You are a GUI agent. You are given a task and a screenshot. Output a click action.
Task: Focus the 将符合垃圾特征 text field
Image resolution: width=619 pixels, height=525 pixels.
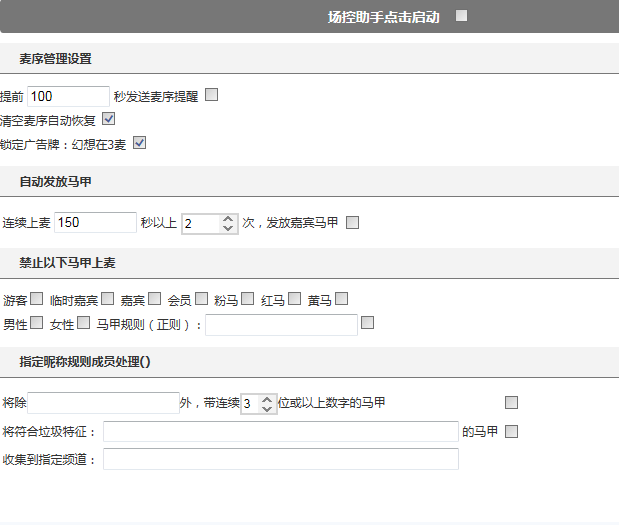point(280,431)
